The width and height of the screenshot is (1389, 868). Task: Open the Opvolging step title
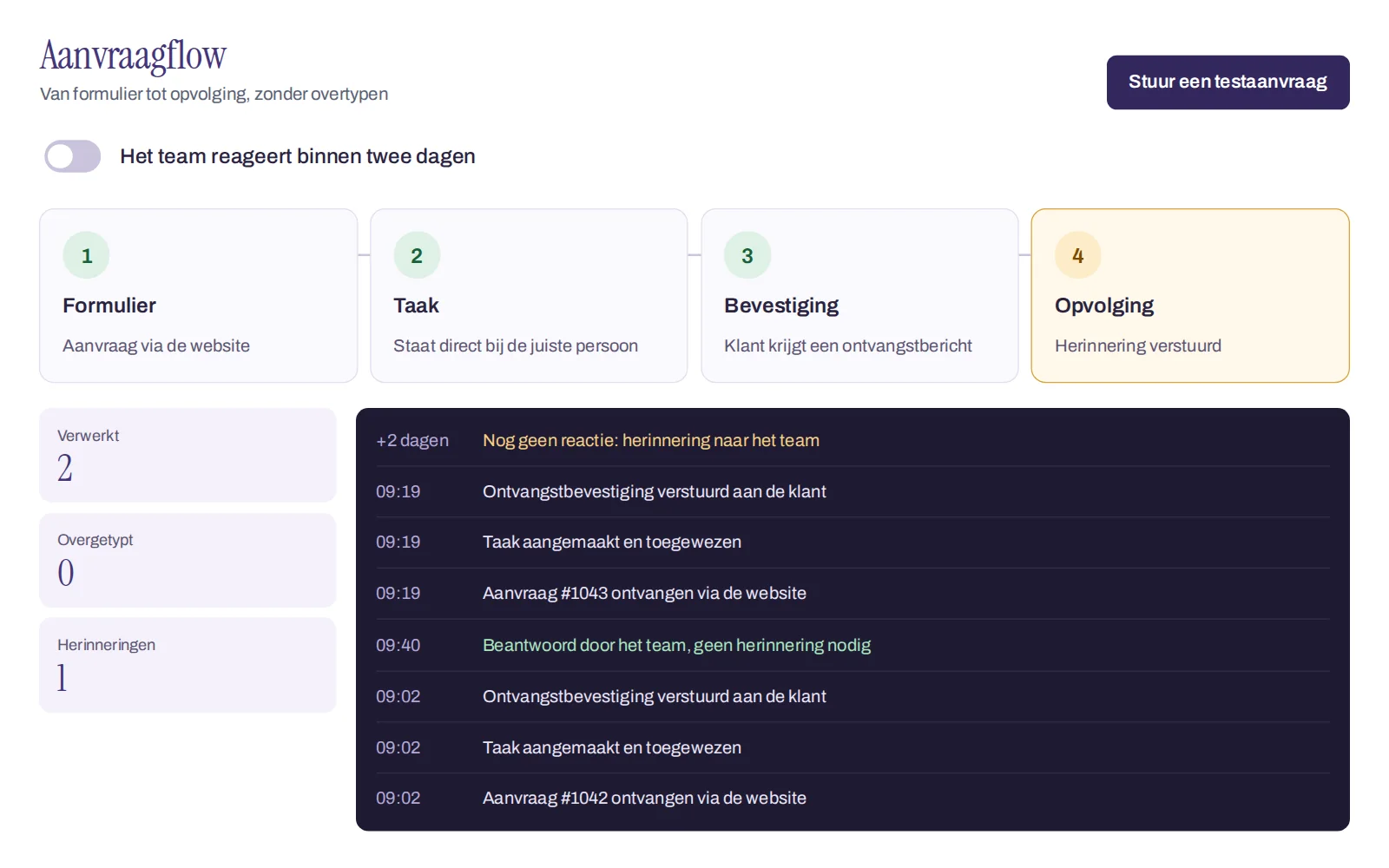(1104, 306)
